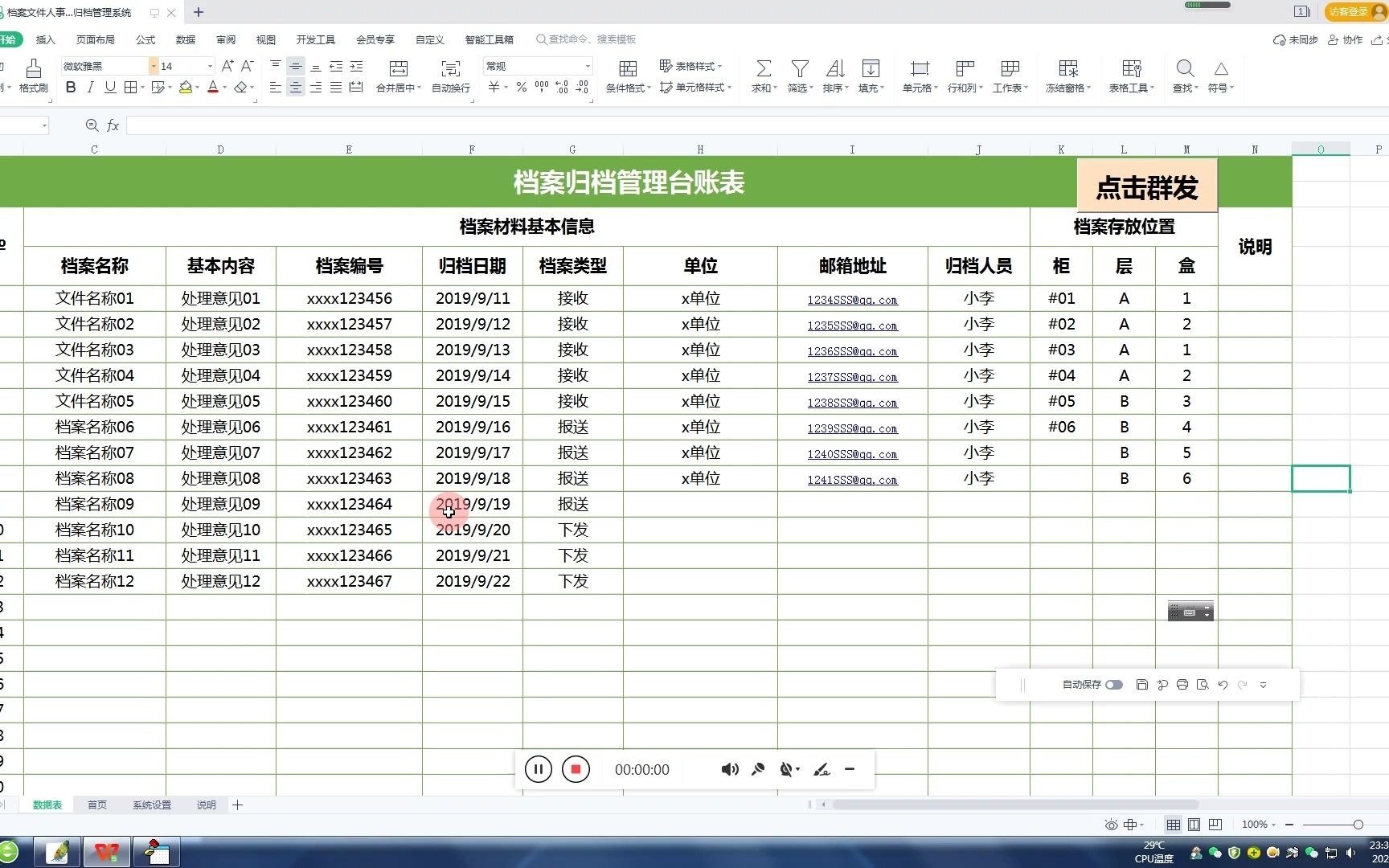Open the font name dropdown
Viewport: 1389px width, 868px height.
coord(154,66)
